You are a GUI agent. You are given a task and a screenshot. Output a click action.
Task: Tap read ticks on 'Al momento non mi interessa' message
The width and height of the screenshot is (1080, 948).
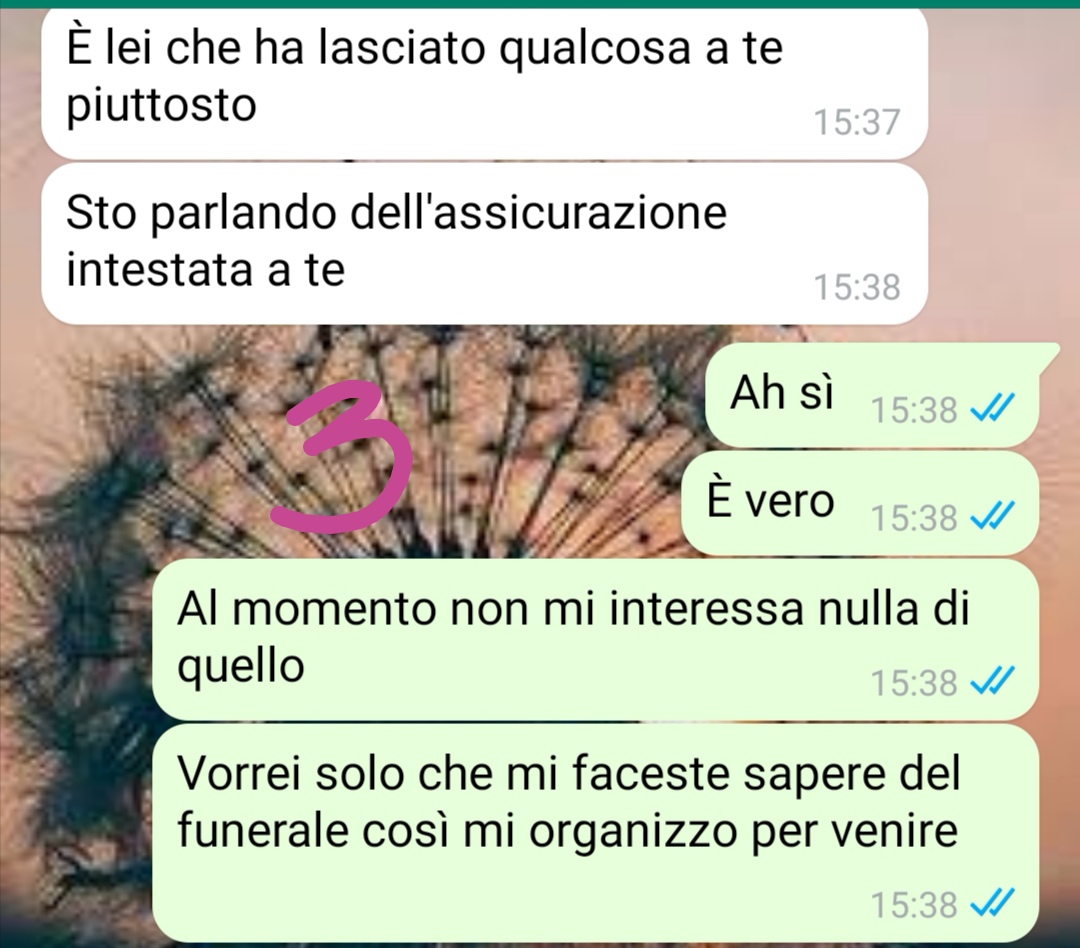coord(992,683)
